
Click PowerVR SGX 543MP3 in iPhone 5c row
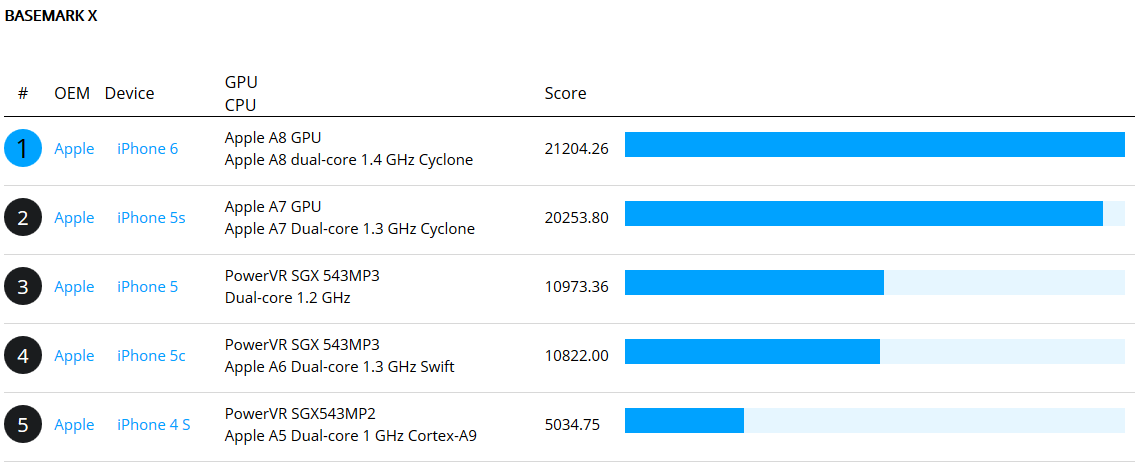302,344
